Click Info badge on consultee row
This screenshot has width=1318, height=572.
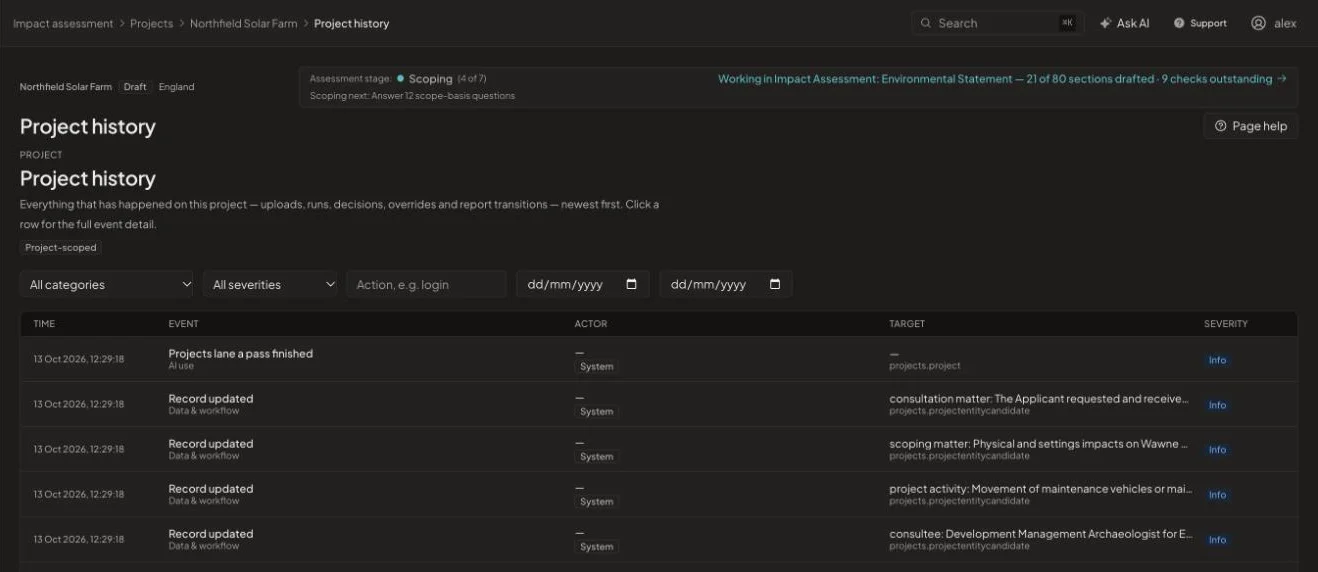[1217, 540]
